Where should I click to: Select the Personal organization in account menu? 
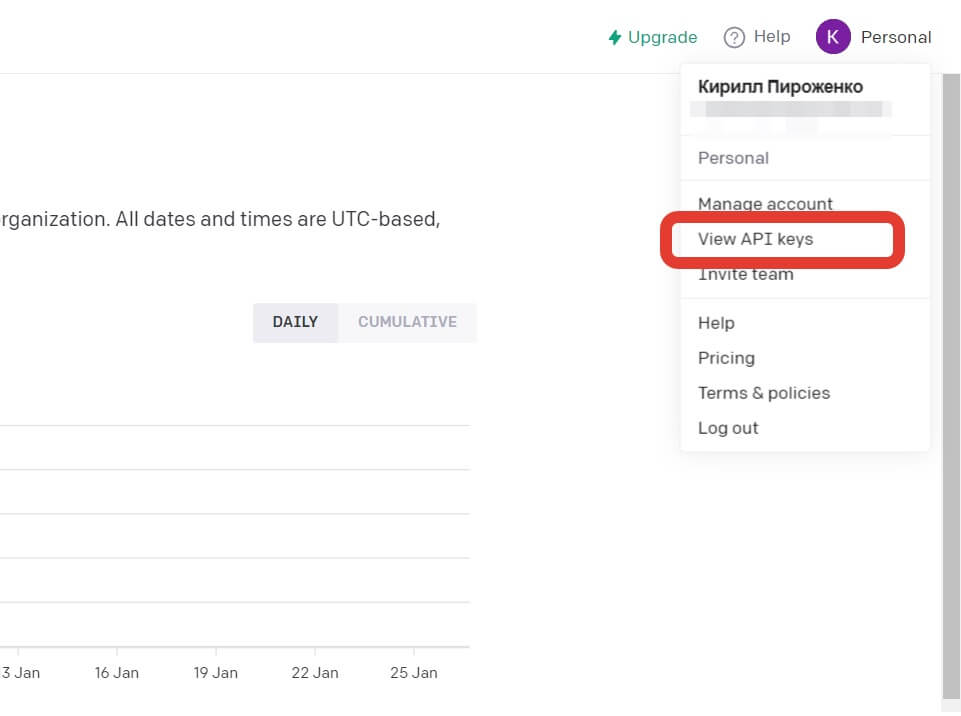[733, 158]
